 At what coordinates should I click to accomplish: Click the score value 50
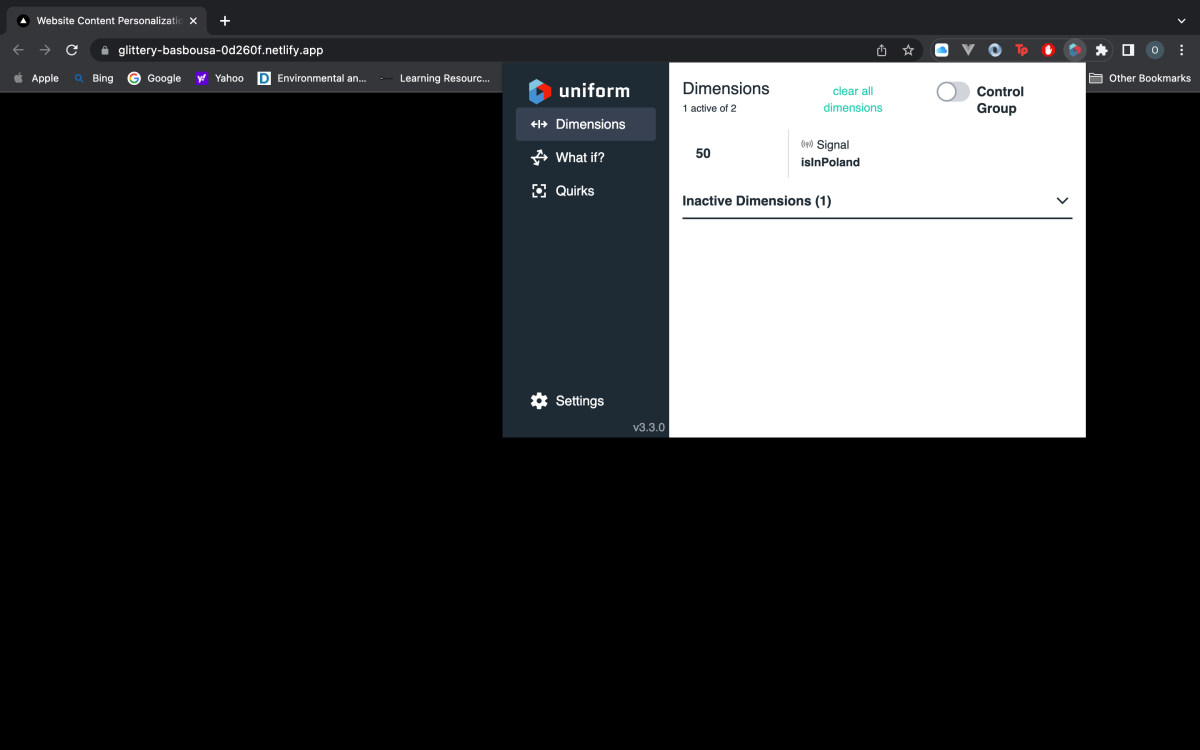point(703,153)
